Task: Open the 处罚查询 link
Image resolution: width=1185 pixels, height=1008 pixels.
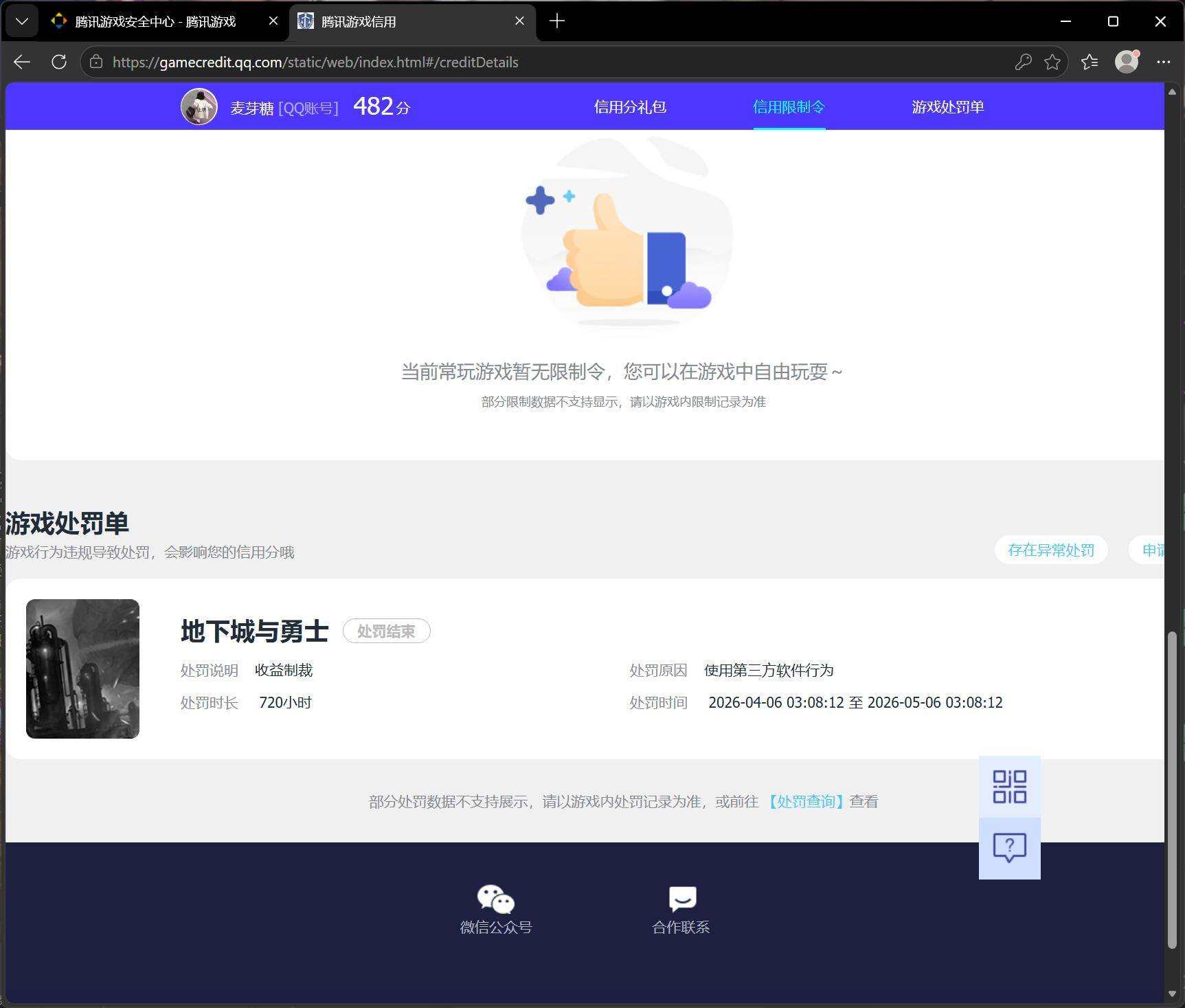Action: [x=806, y=801]
